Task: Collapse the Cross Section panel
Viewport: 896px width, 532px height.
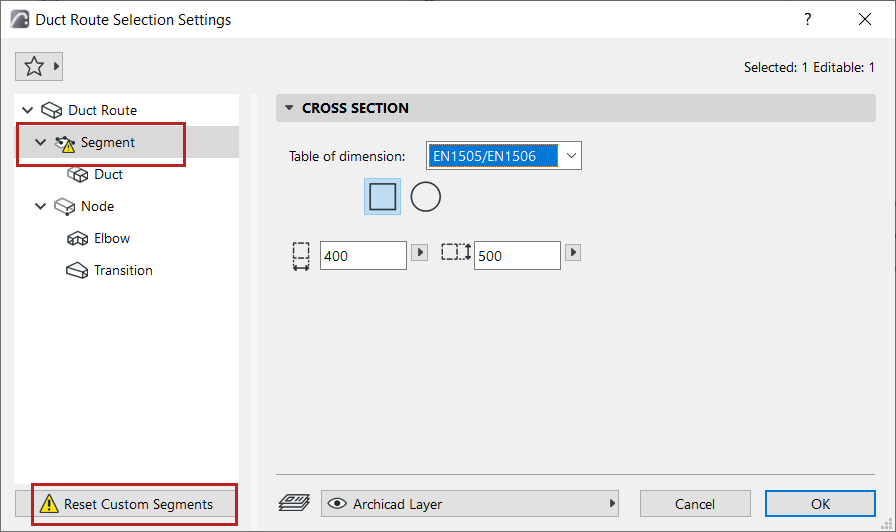Action: (290, 108)
